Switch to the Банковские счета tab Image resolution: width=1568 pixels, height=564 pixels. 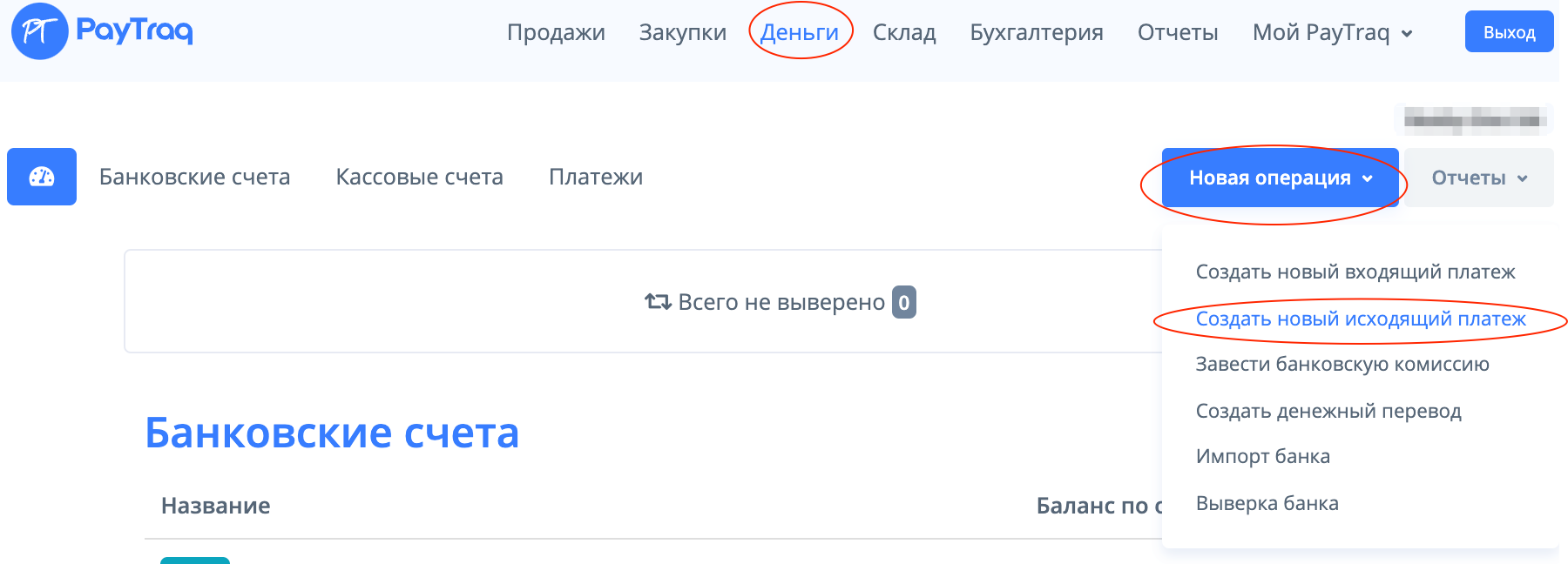tap(194, 177)
